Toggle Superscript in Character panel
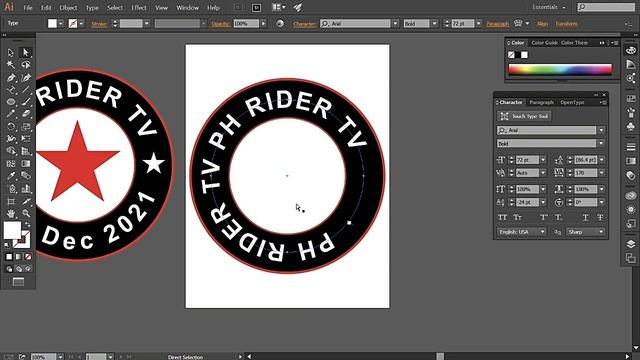Image resolution: width=640 pixels, height=360 pixels. [544, 218]
